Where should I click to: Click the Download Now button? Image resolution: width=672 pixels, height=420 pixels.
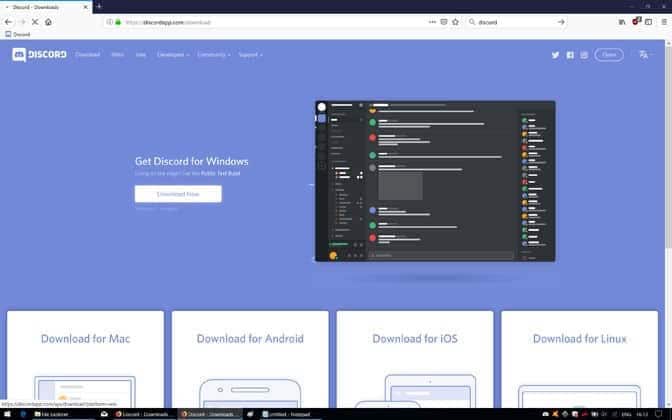178,194
